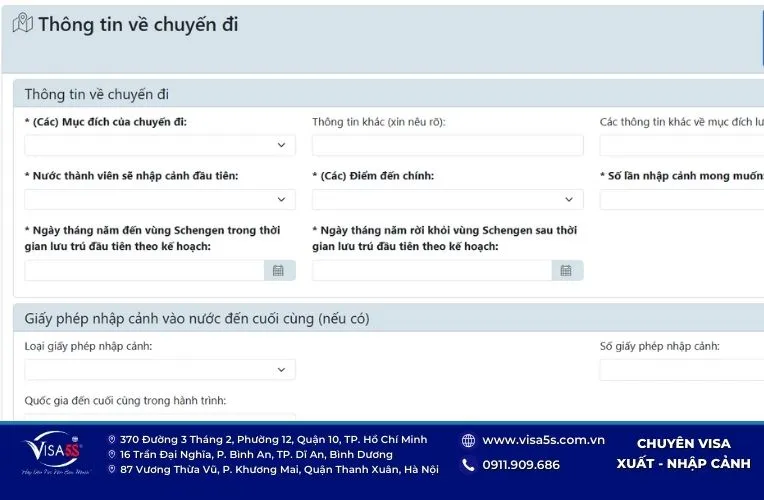Image resolution: width=764 pixels, height=500 pixels.
Task: Click the 370 Đường 3 Tháng 2 address text
Action: pos(273,439)
